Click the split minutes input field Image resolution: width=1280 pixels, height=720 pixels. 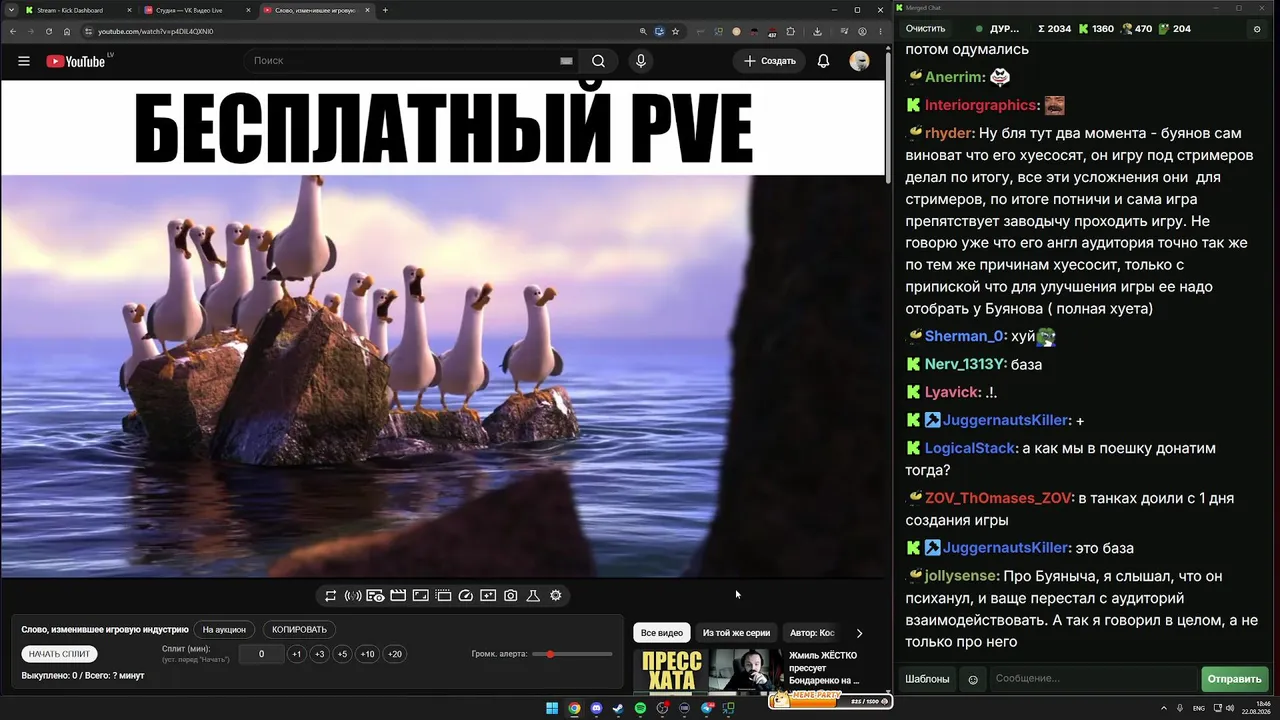pyautogui.click(x=261, y=654)
